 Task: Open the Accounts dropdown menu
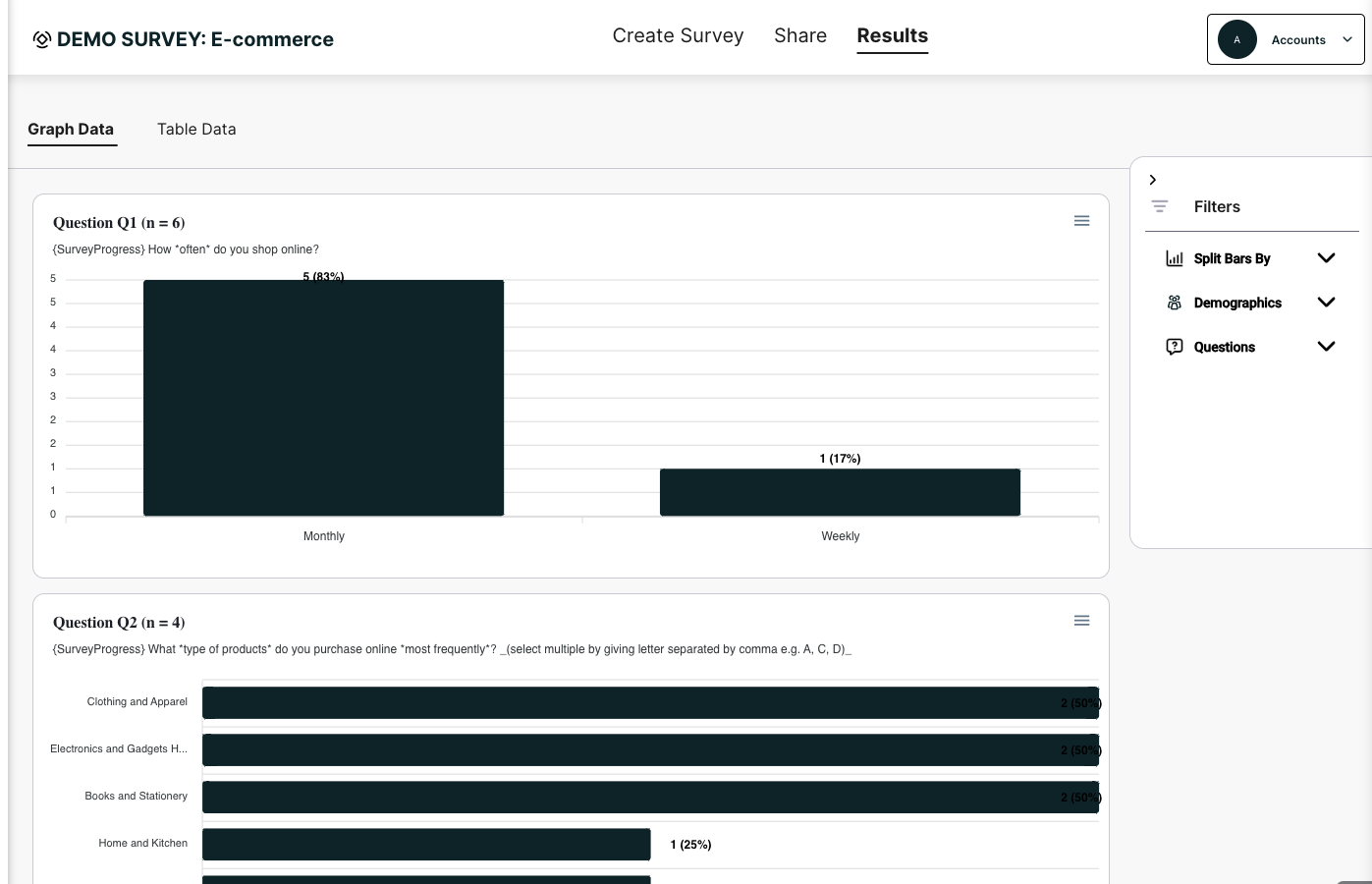1346,40
